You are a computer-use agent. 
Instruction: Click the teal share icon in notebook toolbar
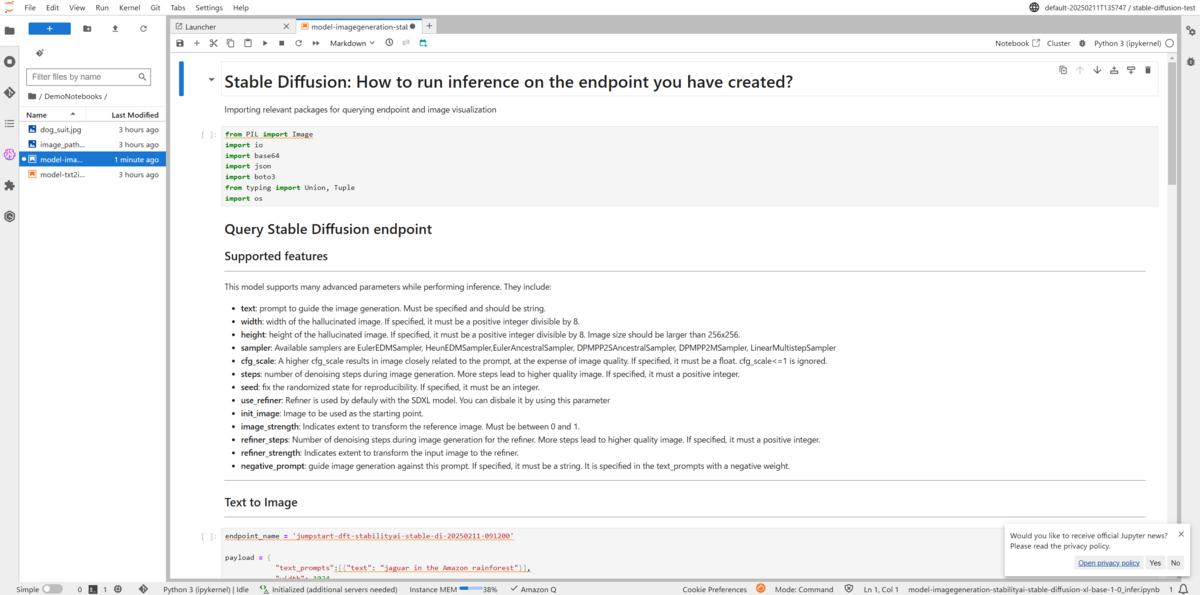(423, 43)
